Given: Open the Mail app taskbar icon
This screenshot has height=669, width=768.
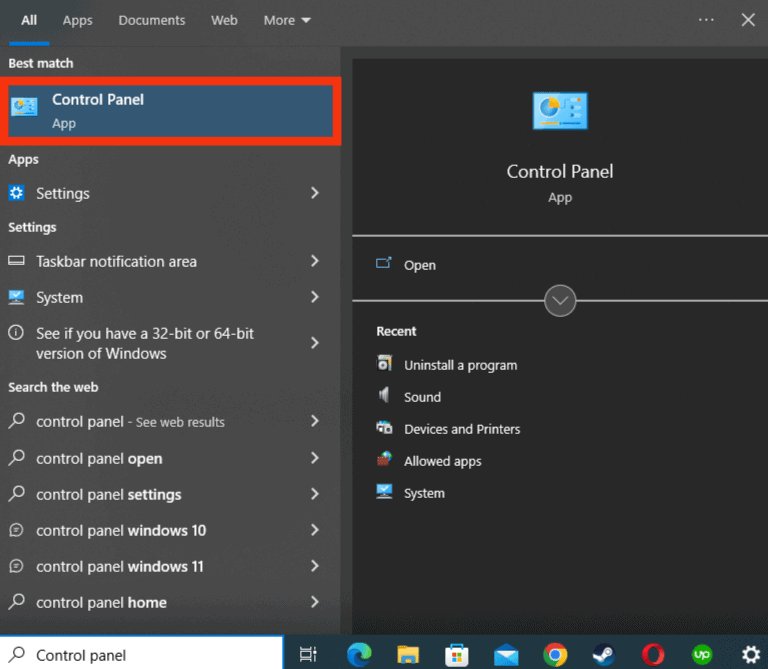Looking at the screenshot, I should point(506,654).
